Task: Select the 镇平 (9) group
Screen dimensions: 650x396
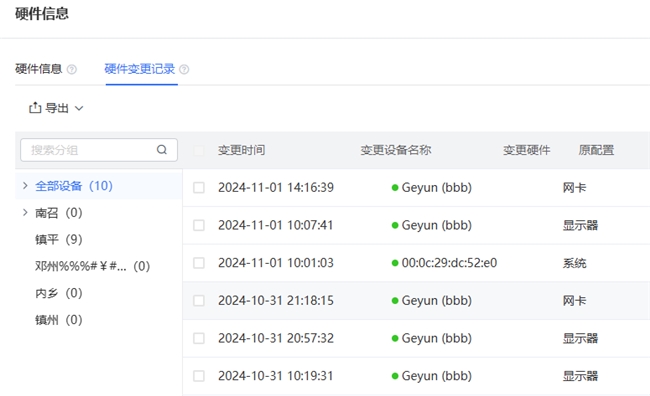Action: click(59, 239)
